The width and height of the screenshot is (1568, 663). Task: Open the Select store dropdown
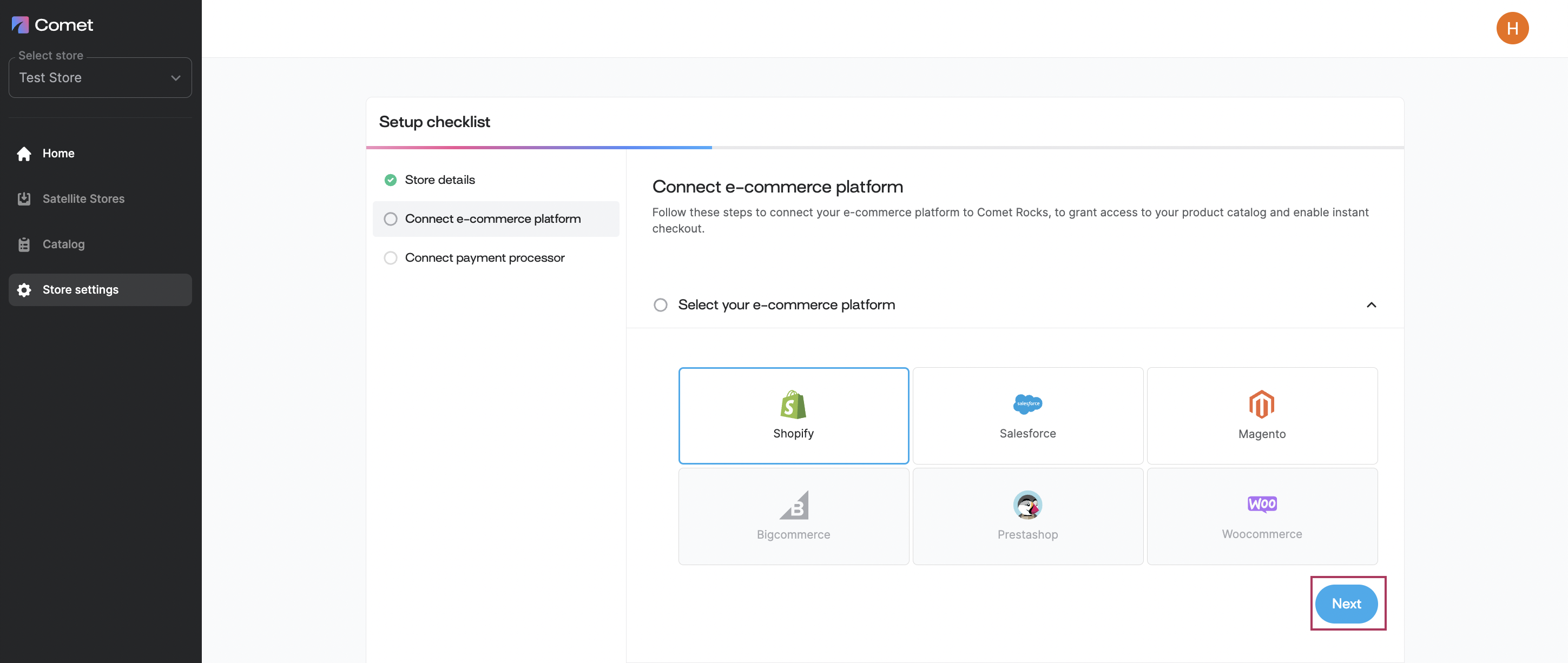[x=101, y=78]
